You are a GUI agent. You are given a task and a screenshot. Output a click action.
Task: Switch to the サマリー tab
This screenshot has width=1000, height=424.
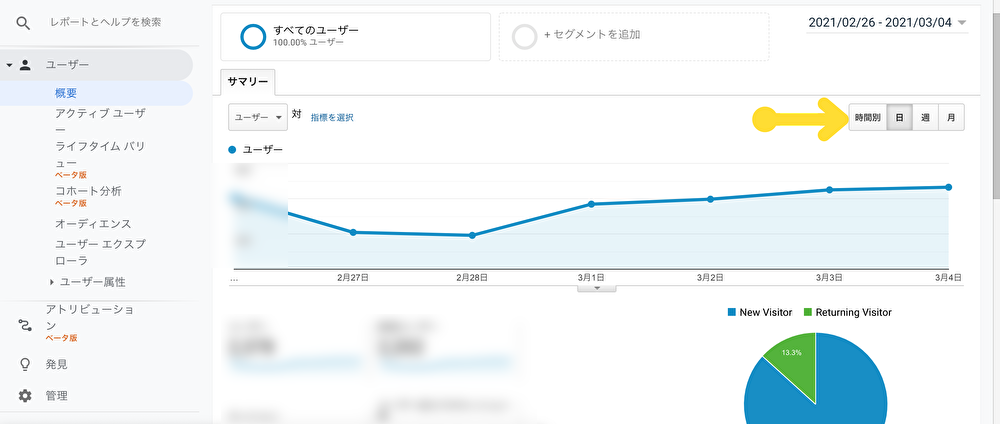click(247, 82)
